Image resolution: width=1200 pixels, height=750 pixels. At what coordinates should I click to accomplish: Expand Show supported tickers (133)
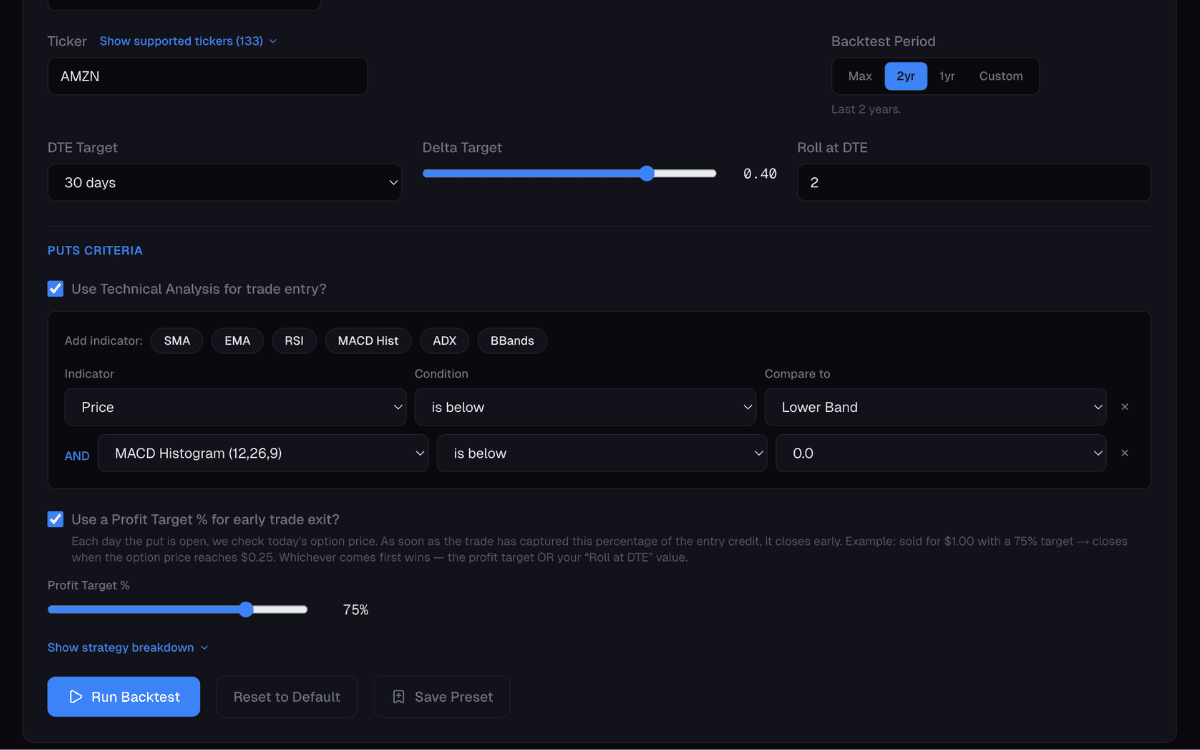[188, 41]
